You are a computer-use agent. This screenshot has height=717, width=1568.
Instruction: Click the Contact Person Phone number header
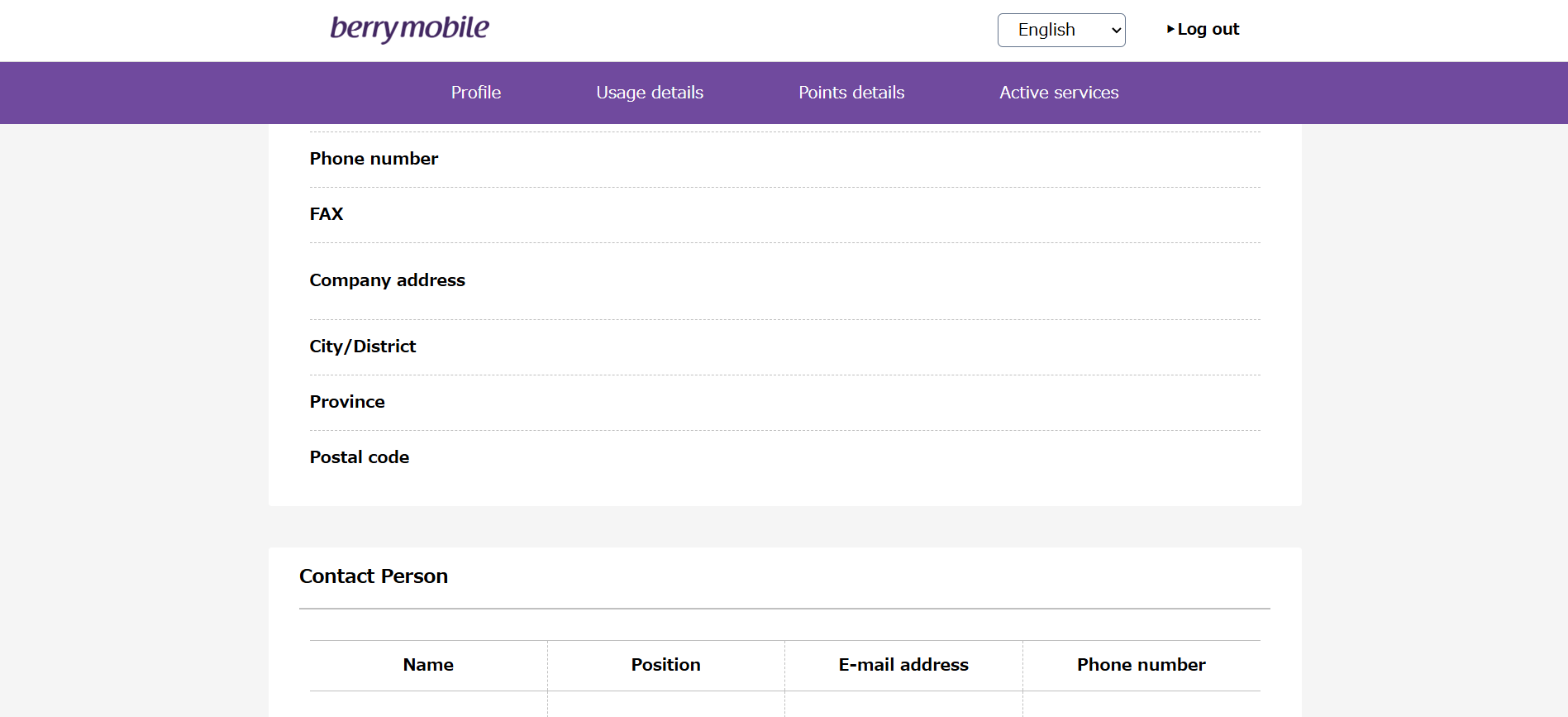point(1141,665)
